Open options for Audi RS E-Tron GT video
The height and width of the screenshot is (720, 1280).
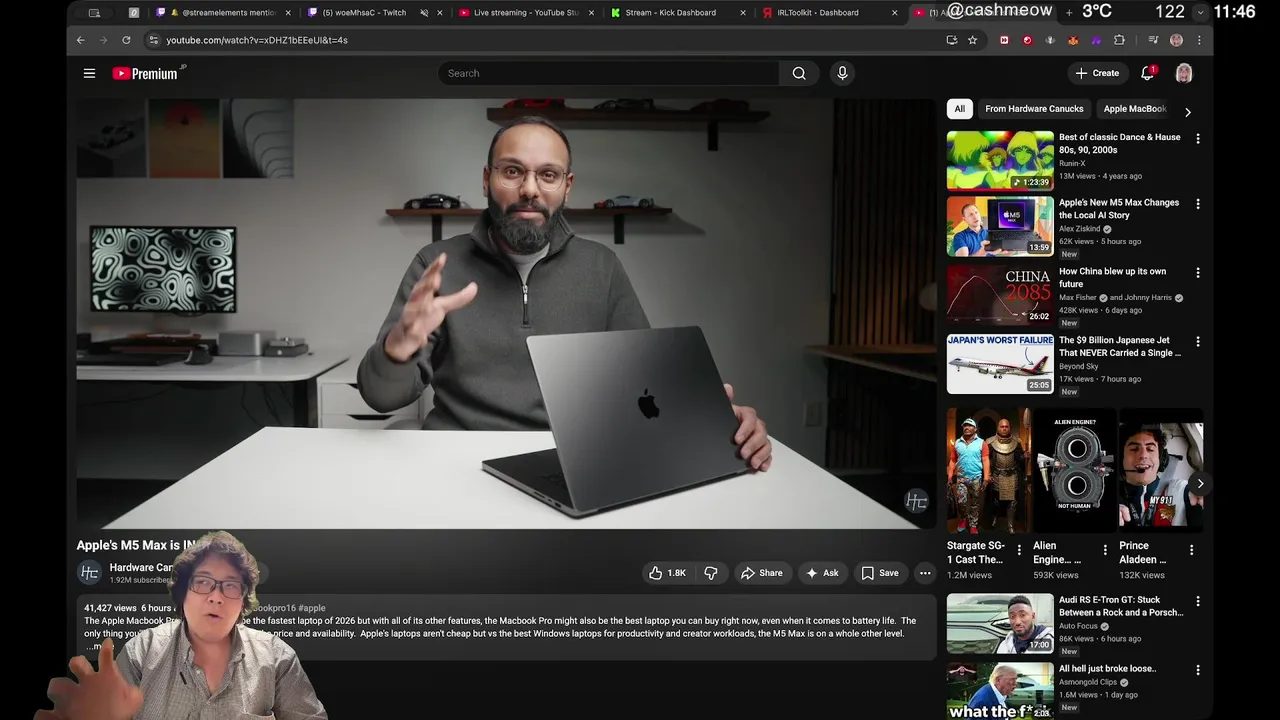pos(1198,602)
